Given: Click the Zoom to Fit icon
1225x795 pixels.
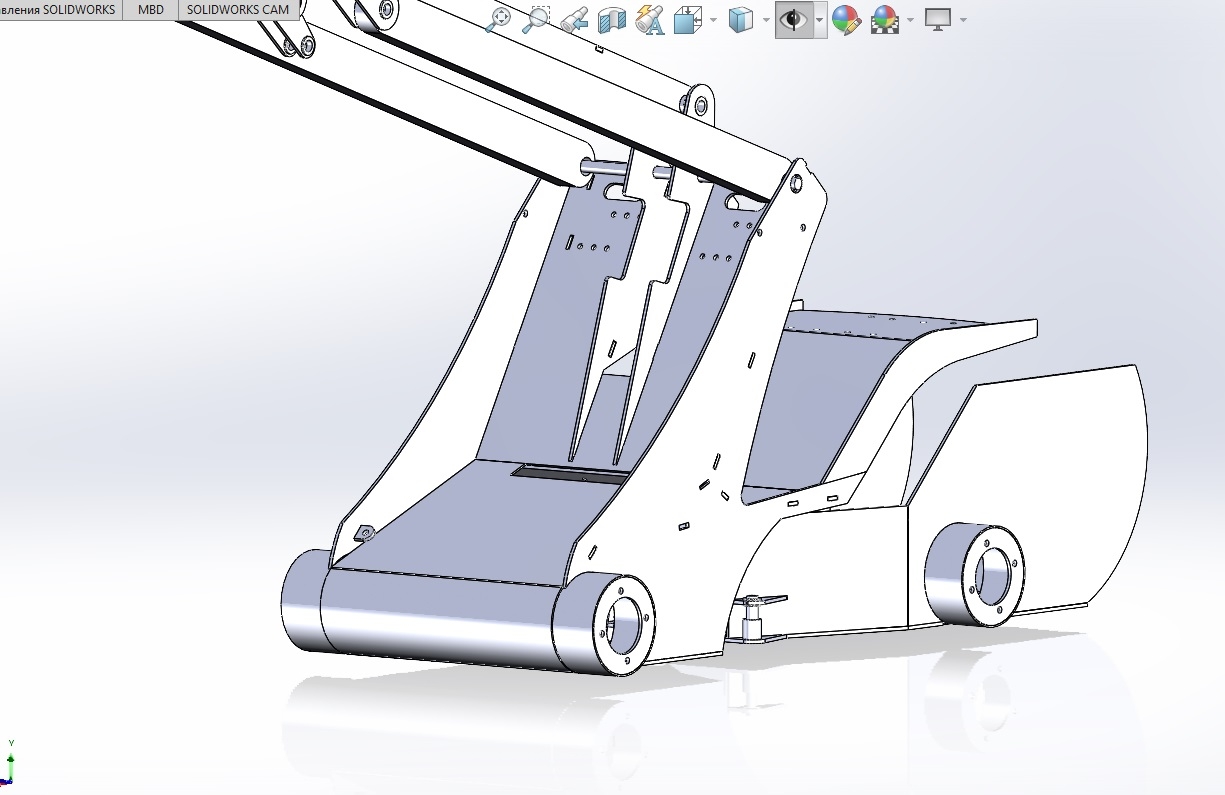Looking at the screenshot, I should pyautogui.click(x=498, y=19).
